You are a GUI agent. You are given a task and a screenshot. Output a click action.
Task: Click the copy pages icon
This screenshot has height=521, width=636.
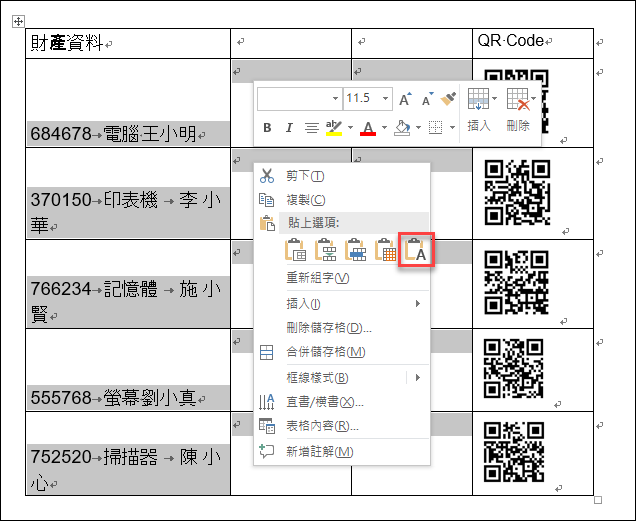point(266,200)
